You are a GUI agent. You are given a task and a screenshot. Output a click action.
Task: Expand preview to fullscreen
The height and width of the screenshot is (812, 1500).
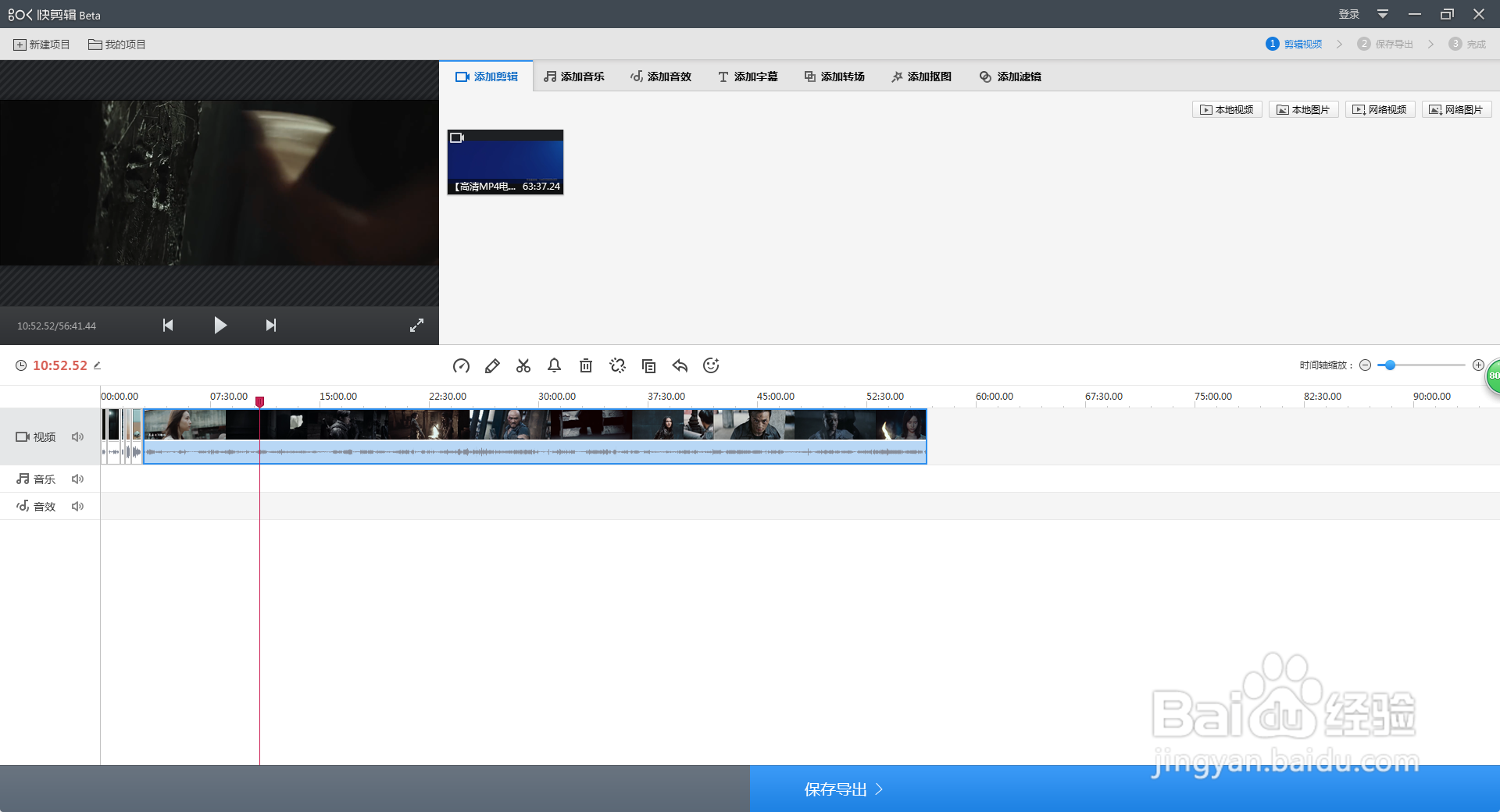coord(417,326)
